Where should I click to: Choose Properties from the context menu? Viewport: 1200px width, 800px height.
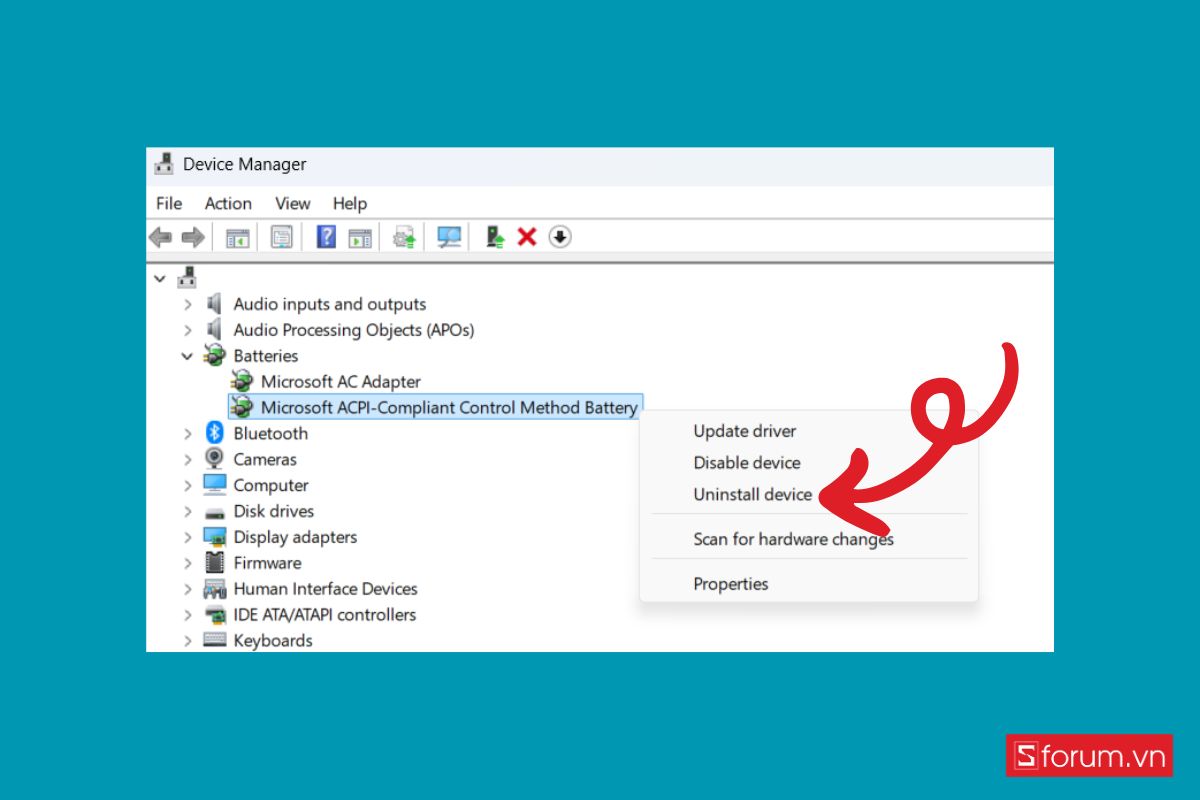tap(731, 584)
